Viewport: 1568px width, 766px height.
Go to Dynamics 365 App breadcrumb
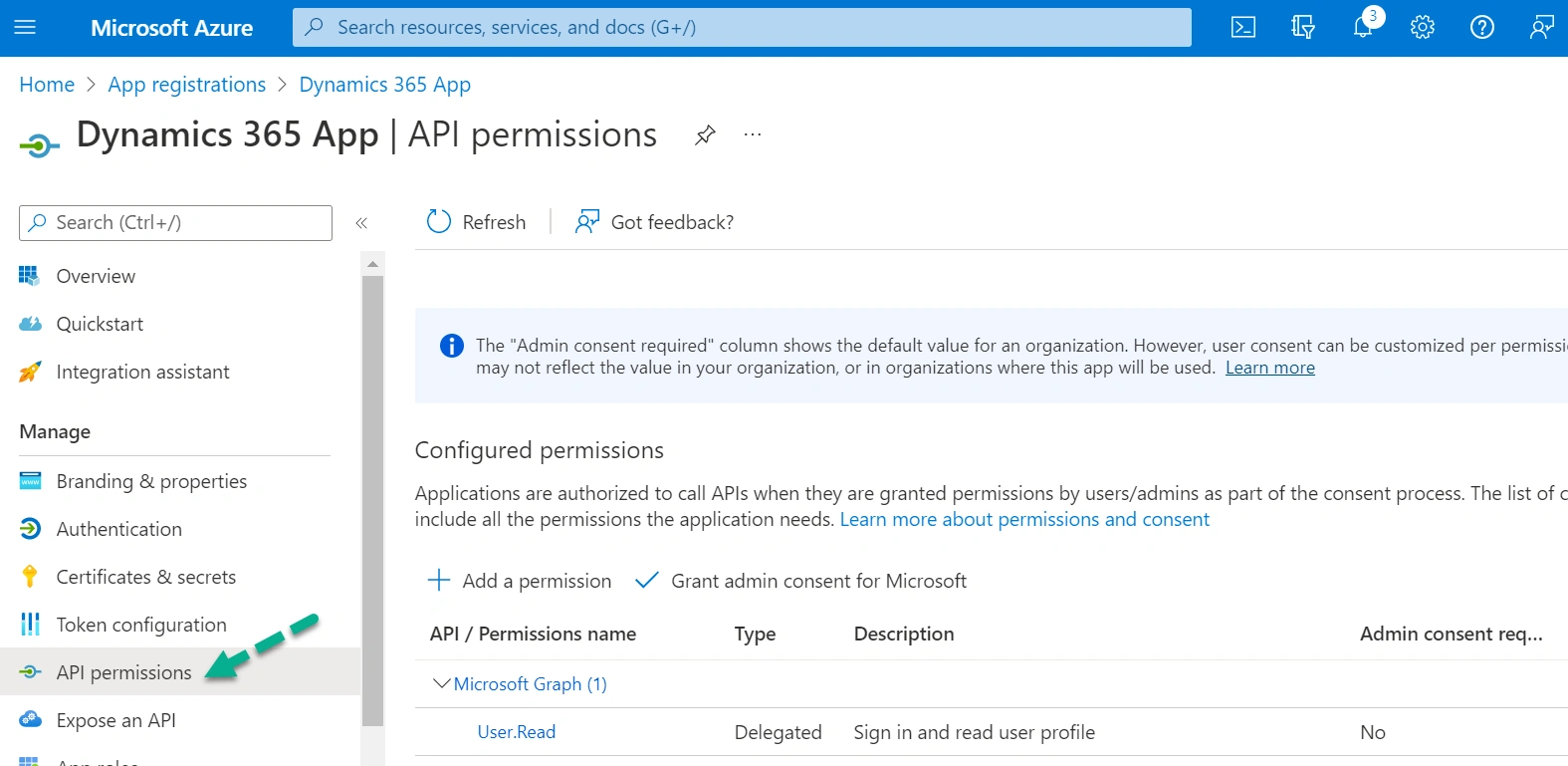click(385, 85)
